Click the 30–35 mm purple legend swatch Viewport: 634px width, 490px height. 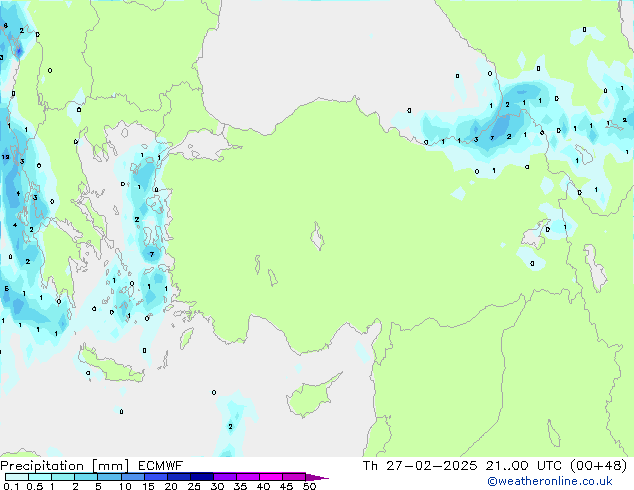[224, 477]
